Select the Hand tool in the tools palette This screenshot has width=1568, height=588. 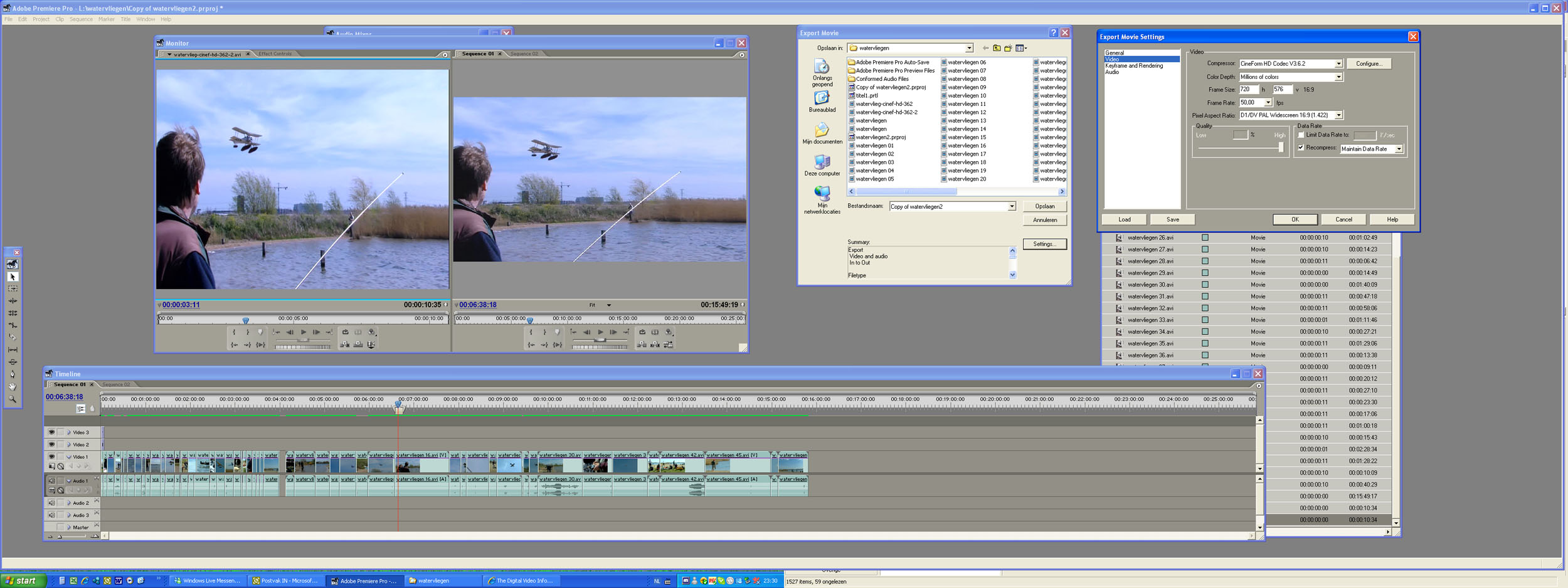coord(13,387)
